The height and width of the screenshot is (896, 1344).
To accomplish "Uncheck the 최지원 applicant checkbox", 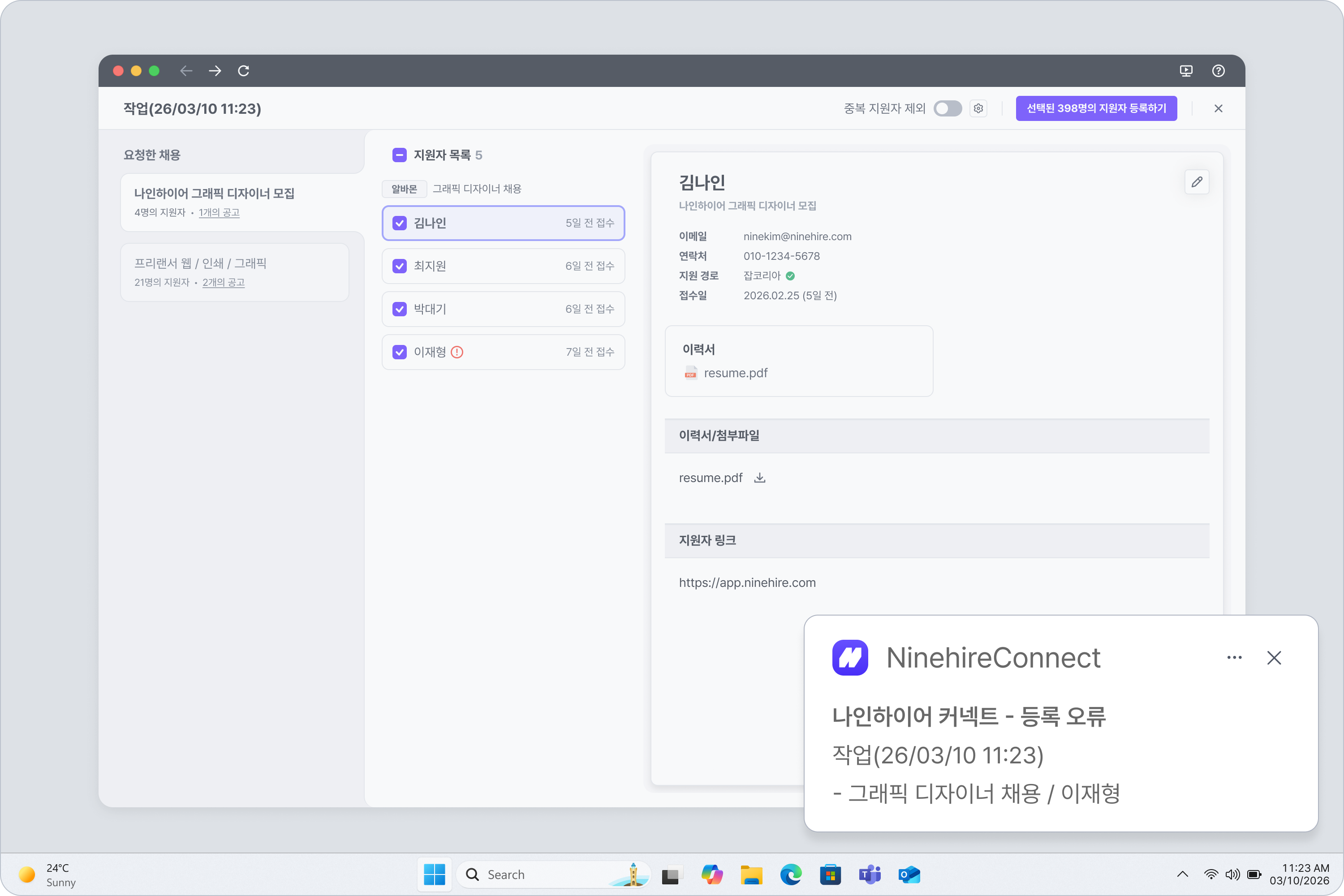I will [400, 266].
